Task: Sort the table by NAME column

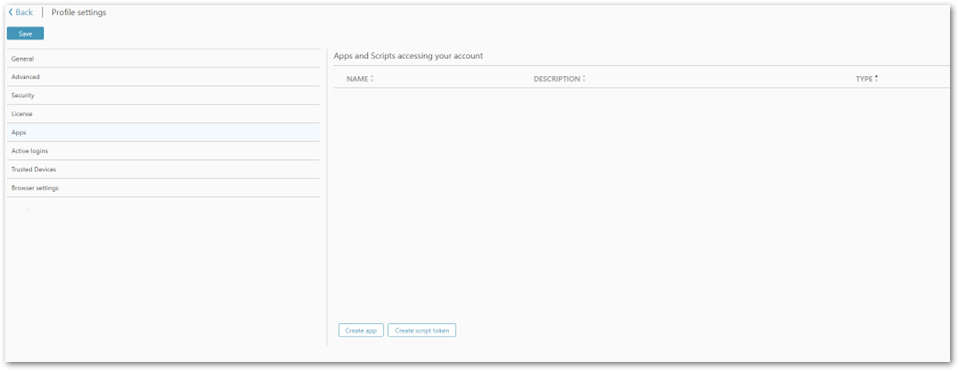Action: point(360,79)
